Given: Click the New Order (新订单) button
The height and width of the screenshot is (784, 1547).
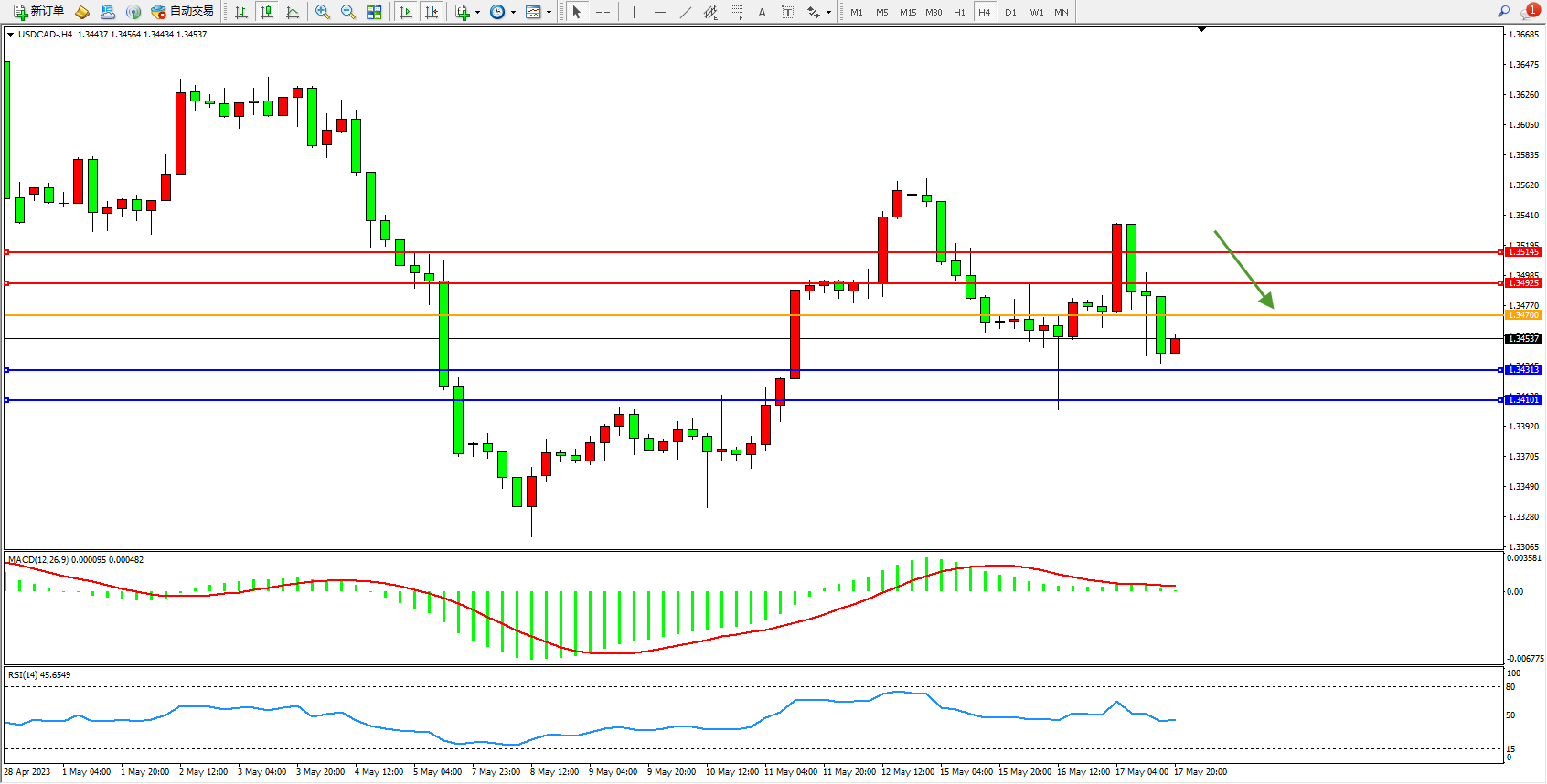Looking at the screenshot, I should [x=38, y=12].
